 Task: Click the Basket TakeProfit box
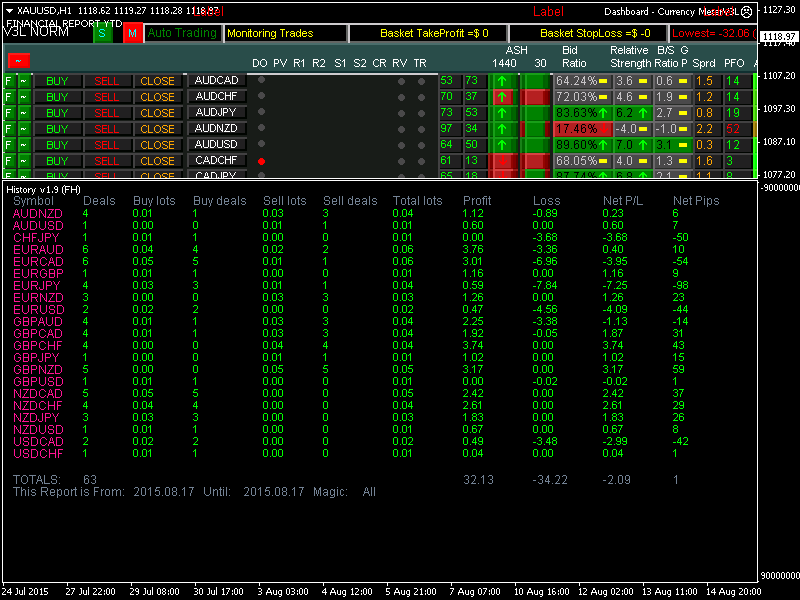pyautogui.click(x=428, y=34)
